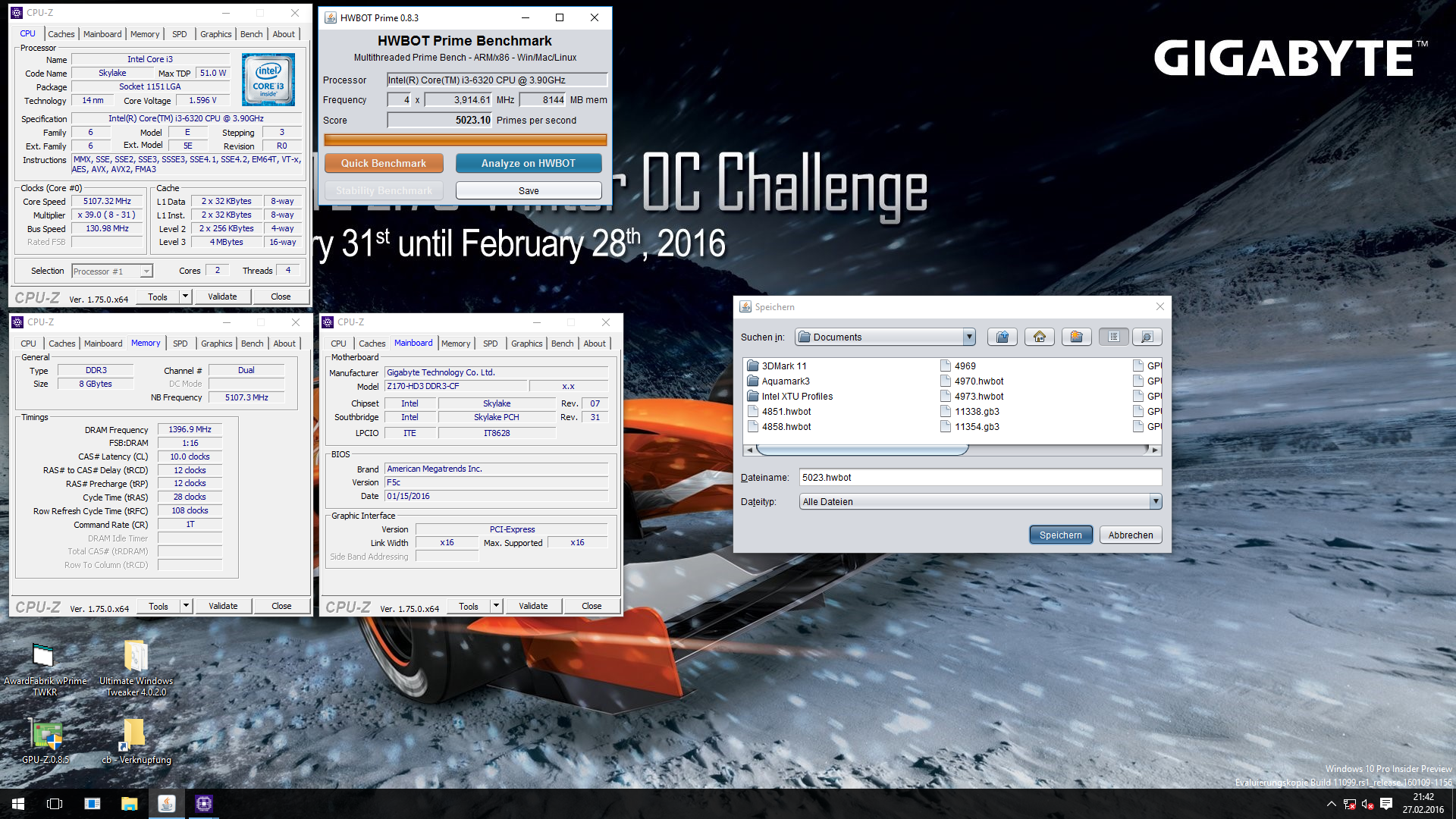This screenshot has width=1456, height=819.
Task: Focus the Dateiname field containing 5023.hwbot
Action: (x=981, y=477)
